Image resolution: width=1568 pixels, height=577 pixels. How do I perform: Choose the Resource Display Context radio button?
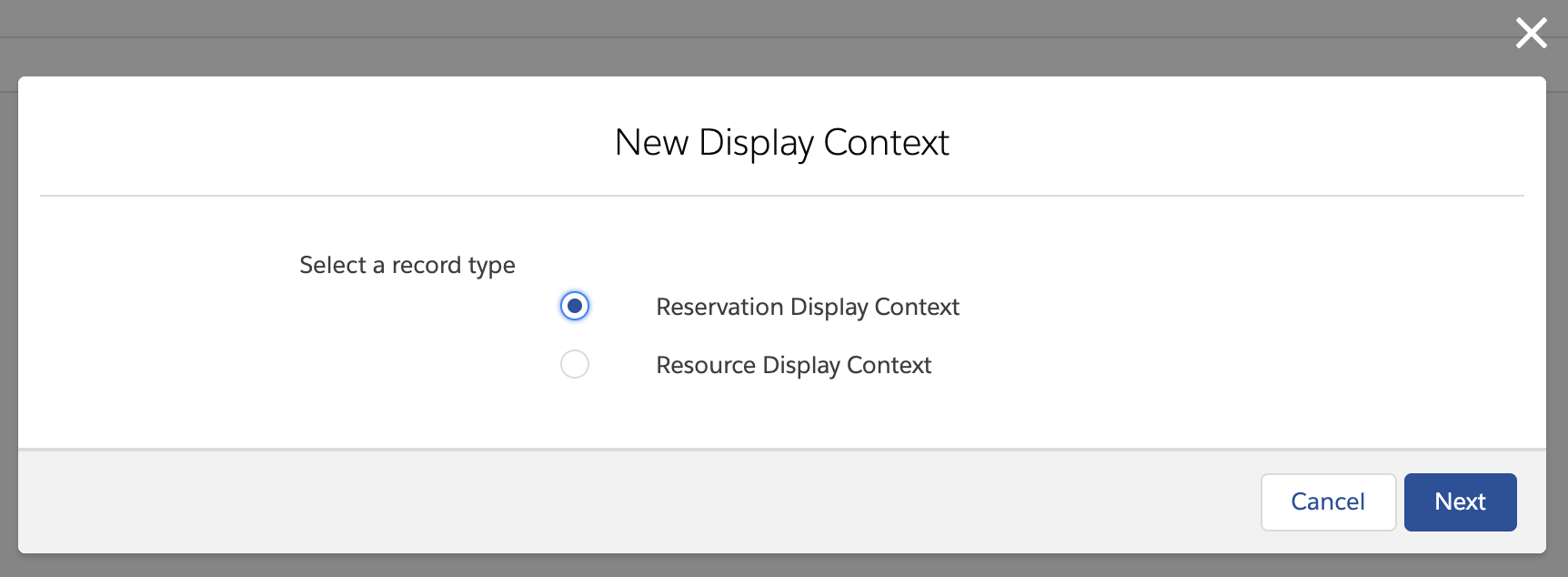(575, 364)
